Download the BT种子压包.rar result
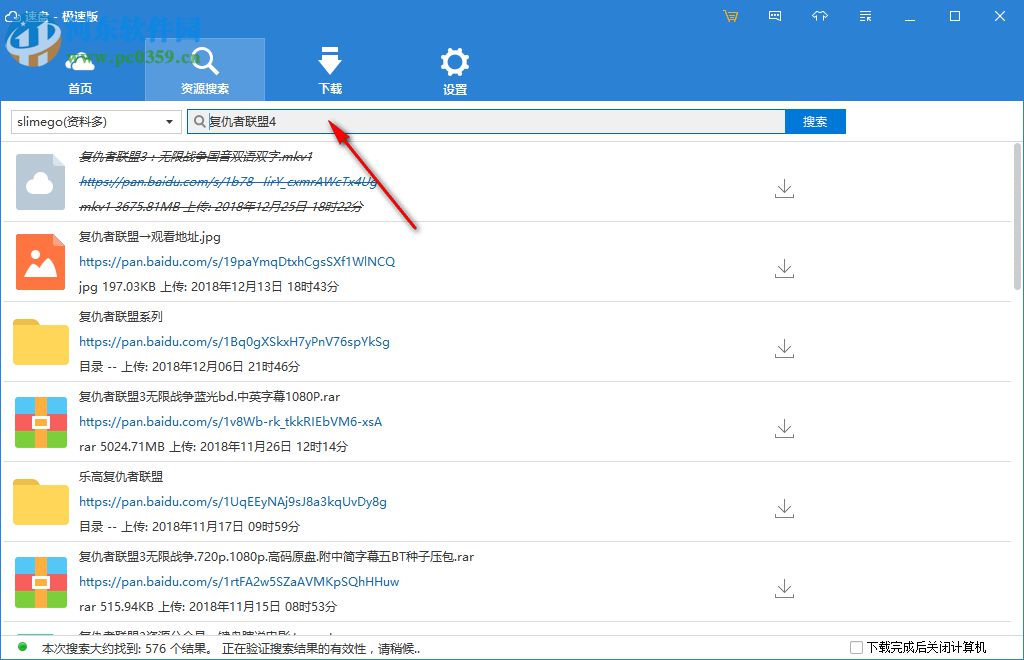Viewport: 1024px width, 660px height. [784, 589]
